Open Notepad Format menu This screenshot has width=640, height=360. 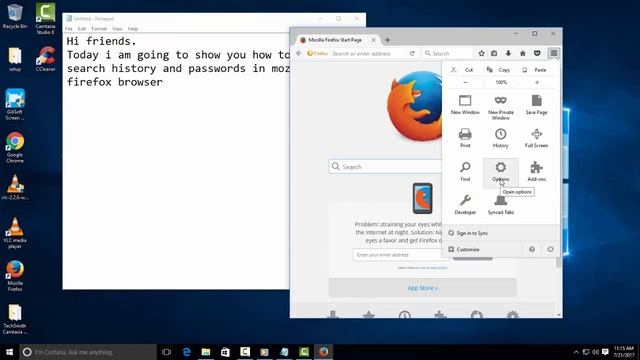99,29
